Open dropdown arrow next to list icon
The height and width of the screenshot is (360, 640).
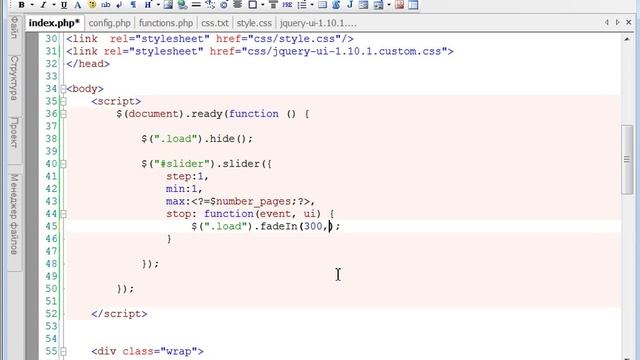312,5
